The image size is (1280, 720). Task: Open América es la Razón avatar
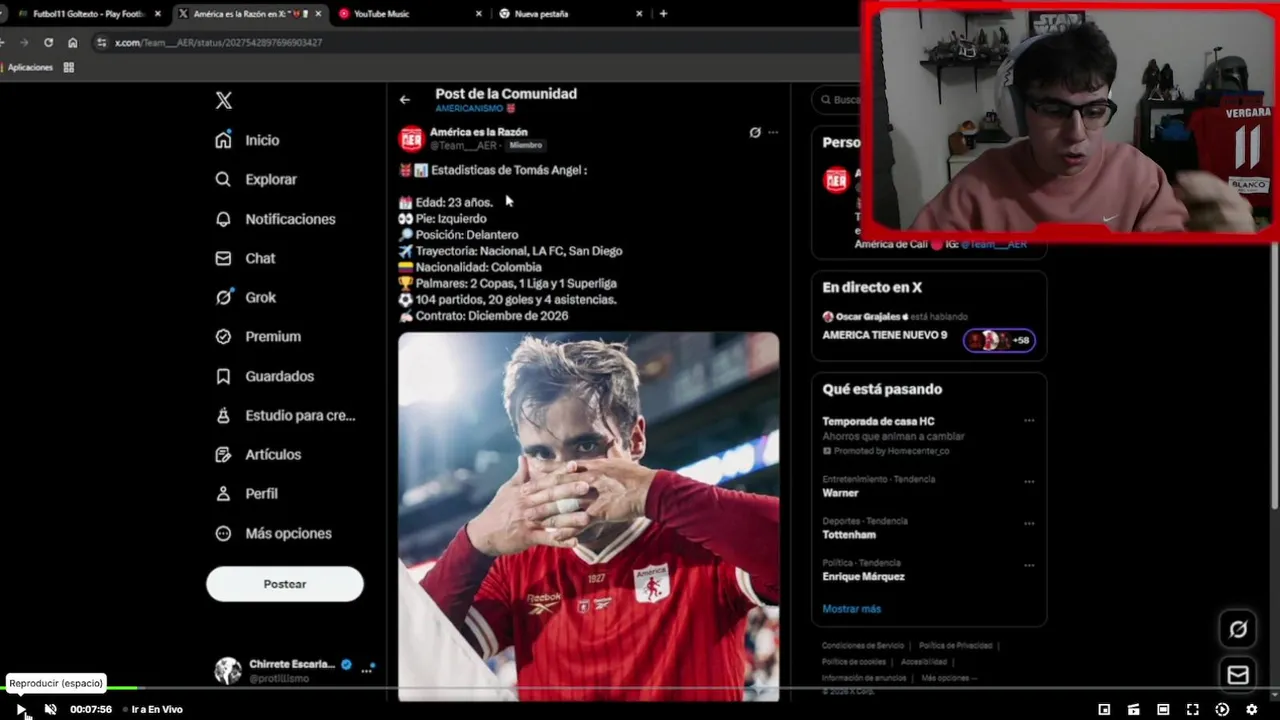pos(411,138)
